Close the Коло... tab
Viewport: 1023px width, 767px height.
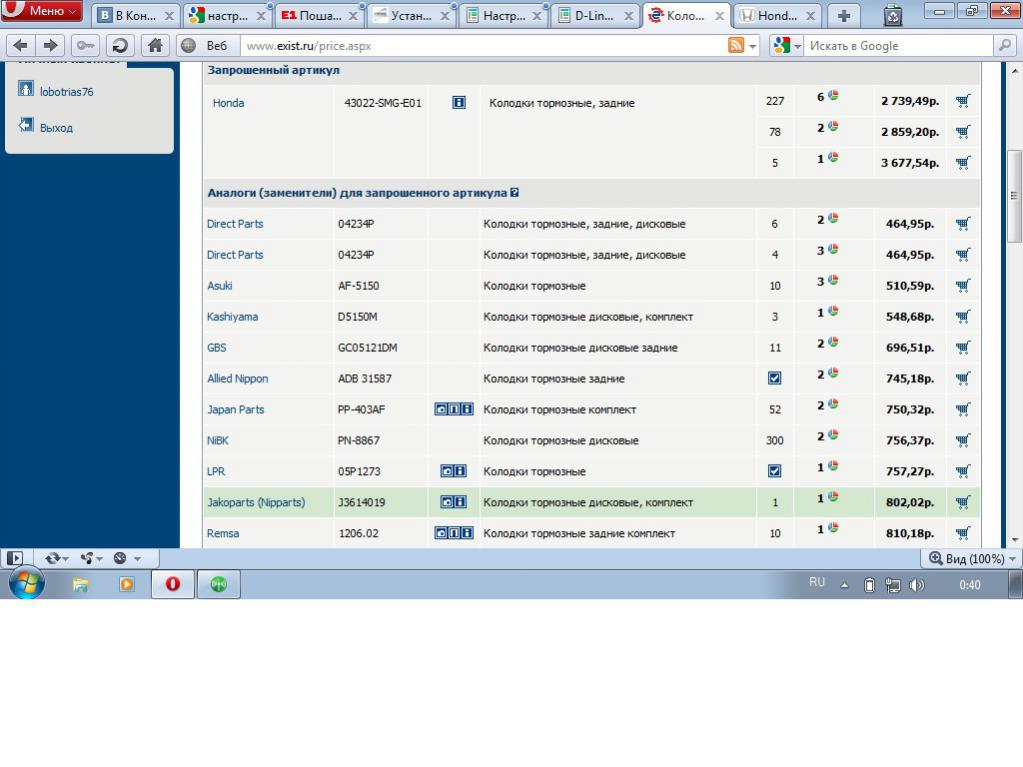(x=719, y=16)
